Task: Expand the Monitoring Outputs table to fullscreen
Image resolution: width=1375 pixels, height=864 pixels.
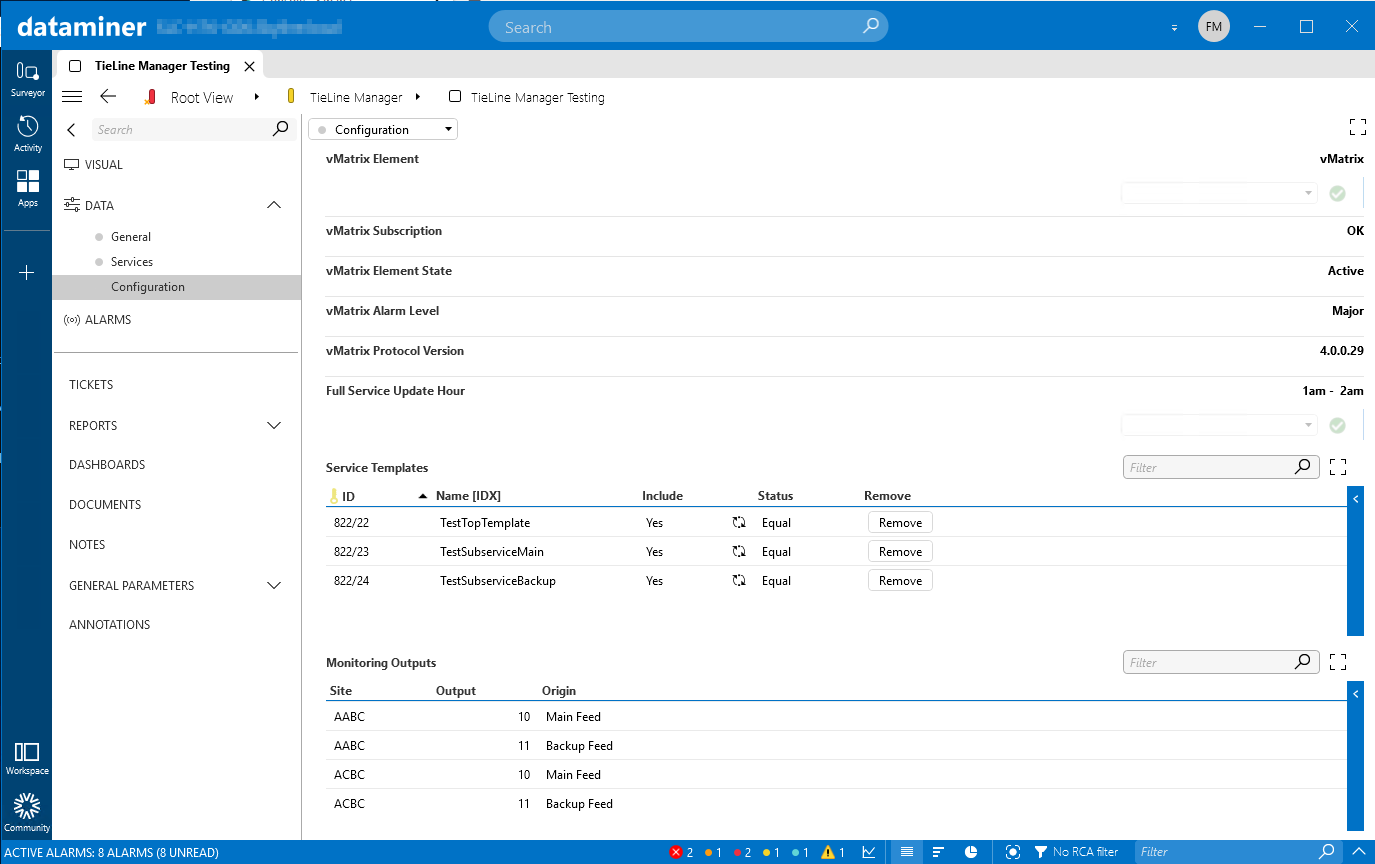Action: [1338, 662]
